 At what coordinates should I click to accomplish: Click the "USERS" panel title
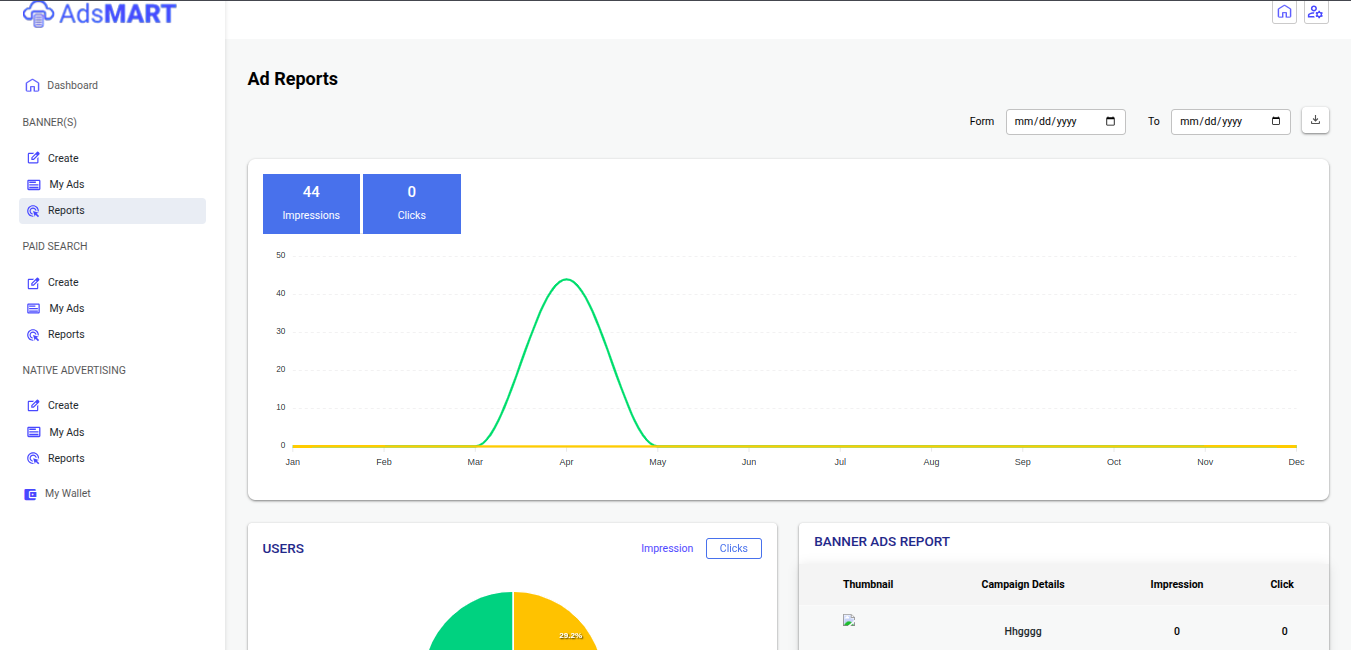283,549
